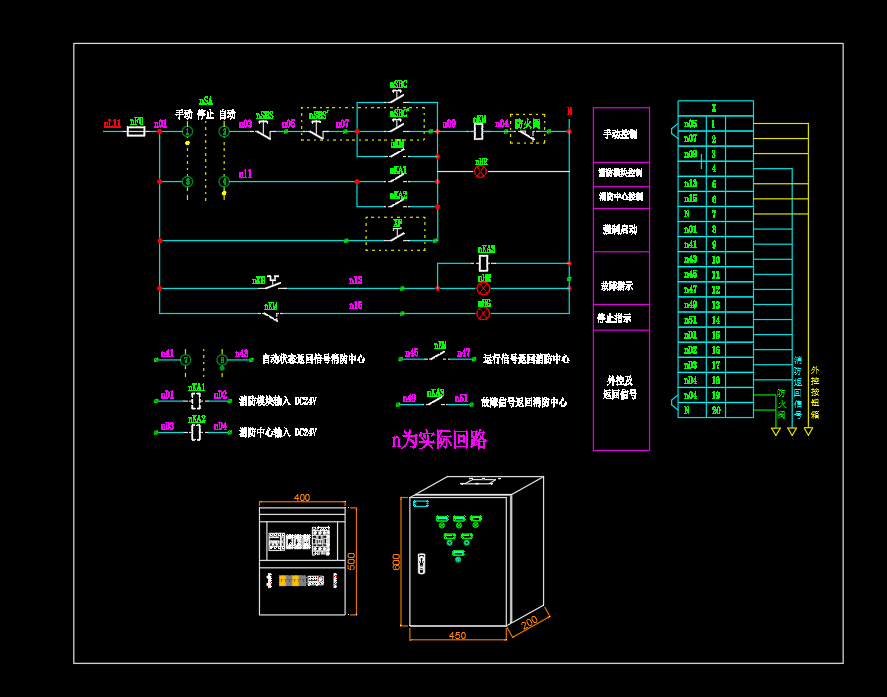This screenshot has width=887, height=697.
Task: Click the 消防中心控制 function cell
Action: coord(621,197)
